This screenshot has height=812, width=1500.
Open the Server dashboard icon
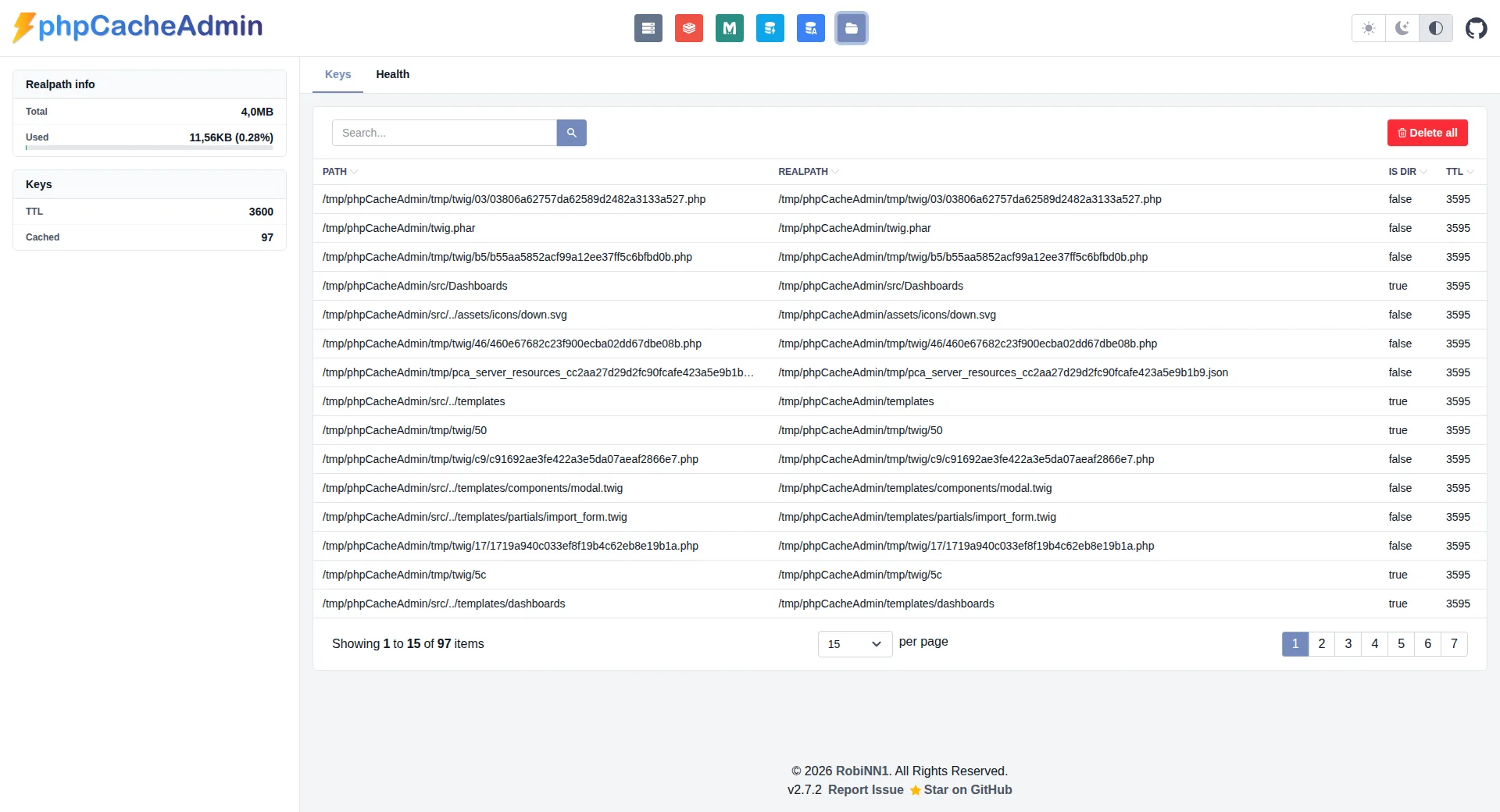(x=648, y=28)
